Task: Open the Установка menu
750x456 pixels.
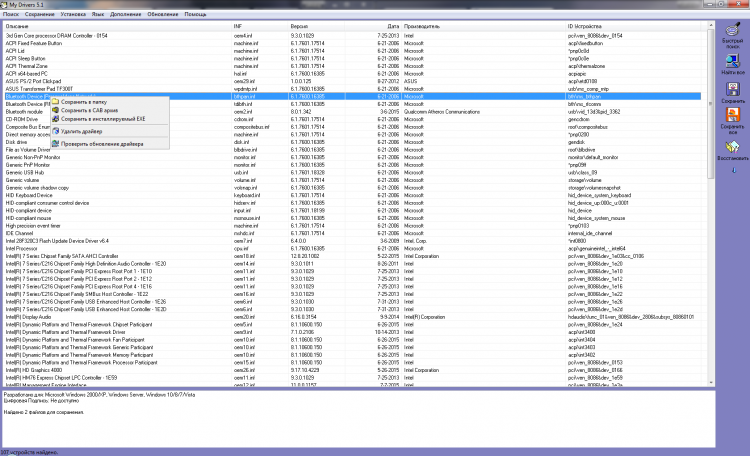Action: [x=73, y=14]
